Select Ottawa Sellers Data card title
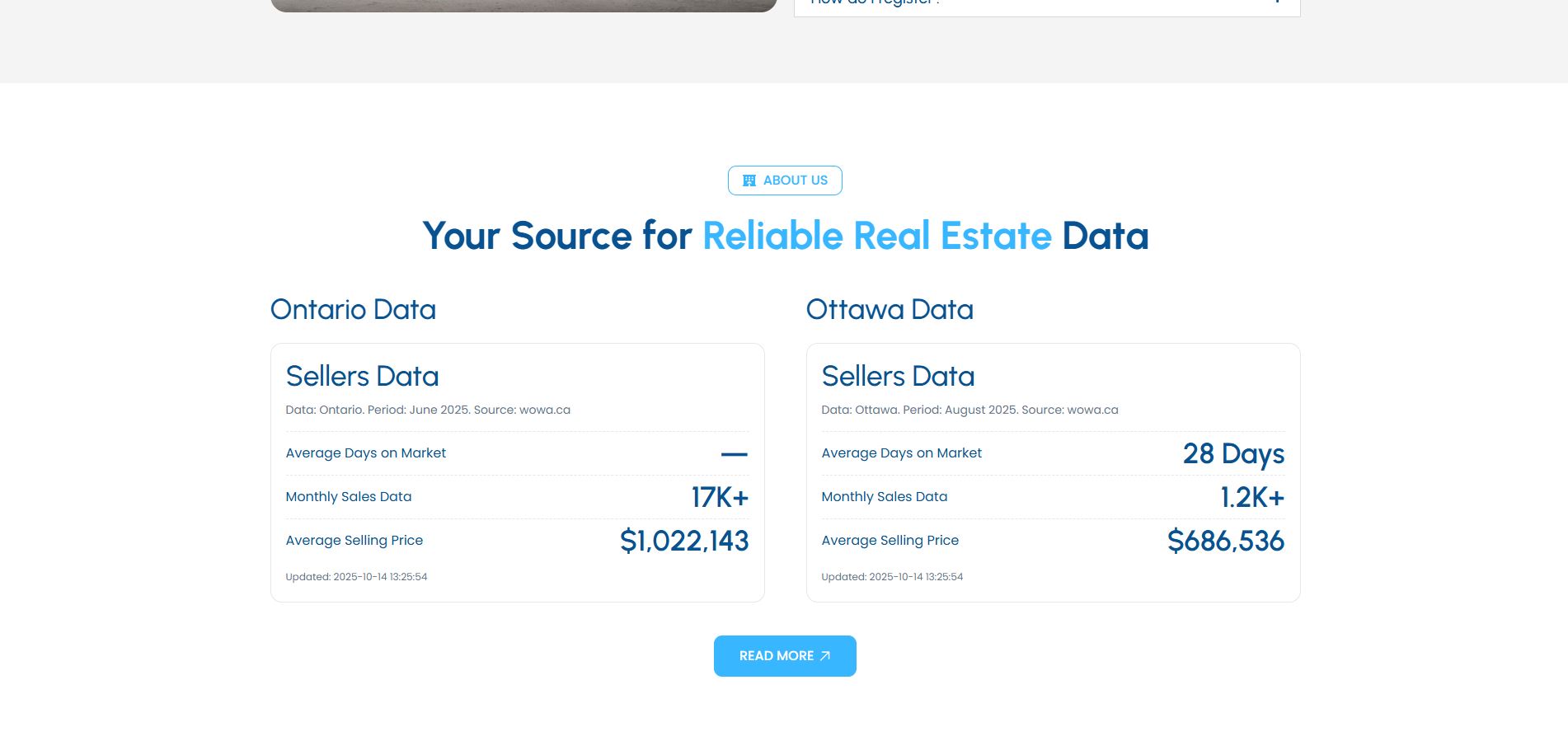1568x755 pixels. [898, 377]
